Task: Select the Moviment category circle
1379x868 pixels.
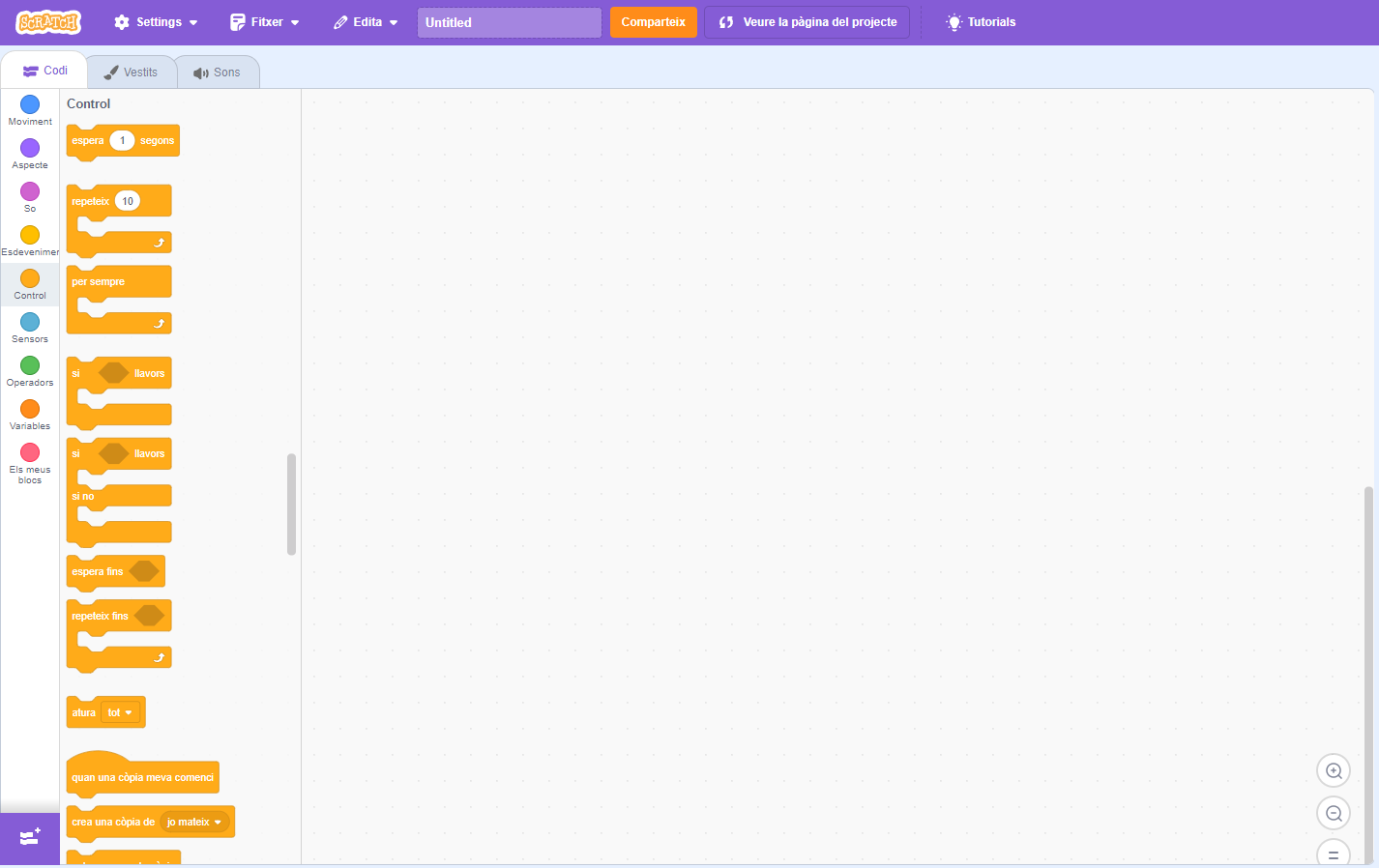Action: click(x=30, y=104)
